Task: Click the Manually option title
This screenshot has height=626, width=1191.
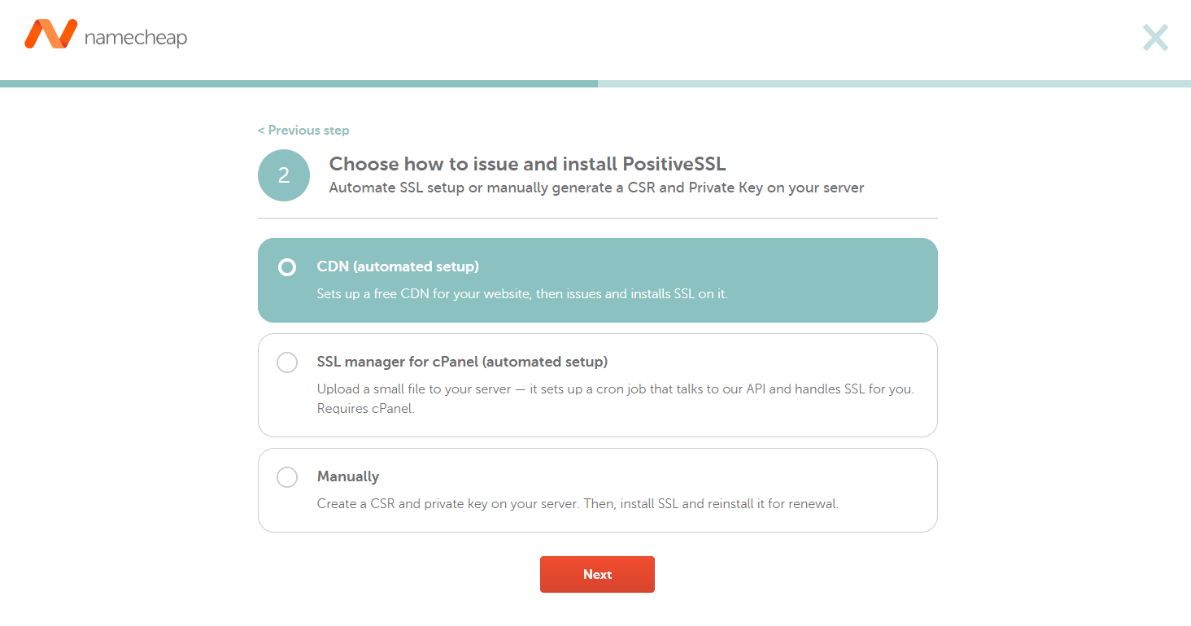Action: [348, 476]
